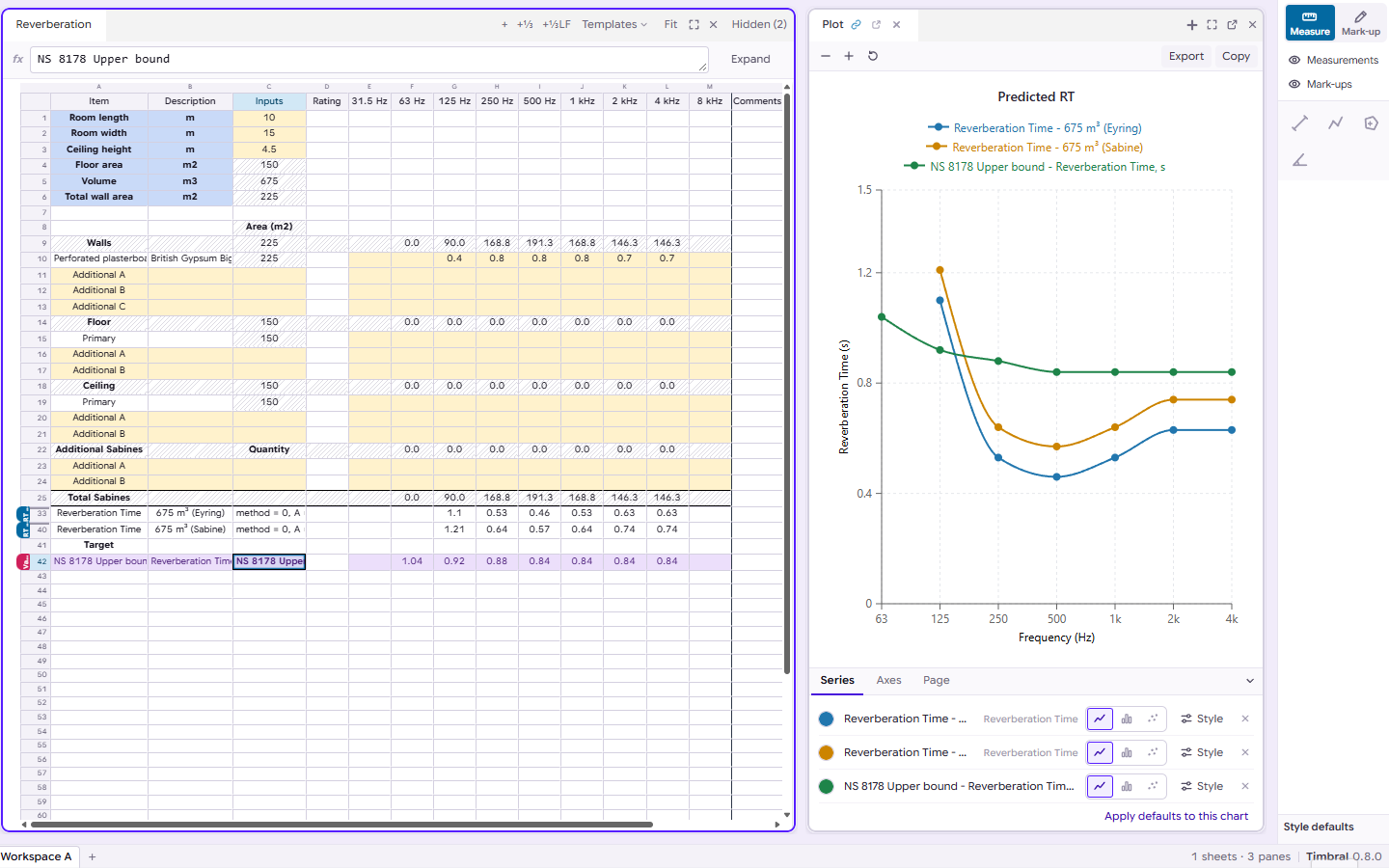Remove the Sabine series from chart

pyautogui.click(x=1245, y=752)
